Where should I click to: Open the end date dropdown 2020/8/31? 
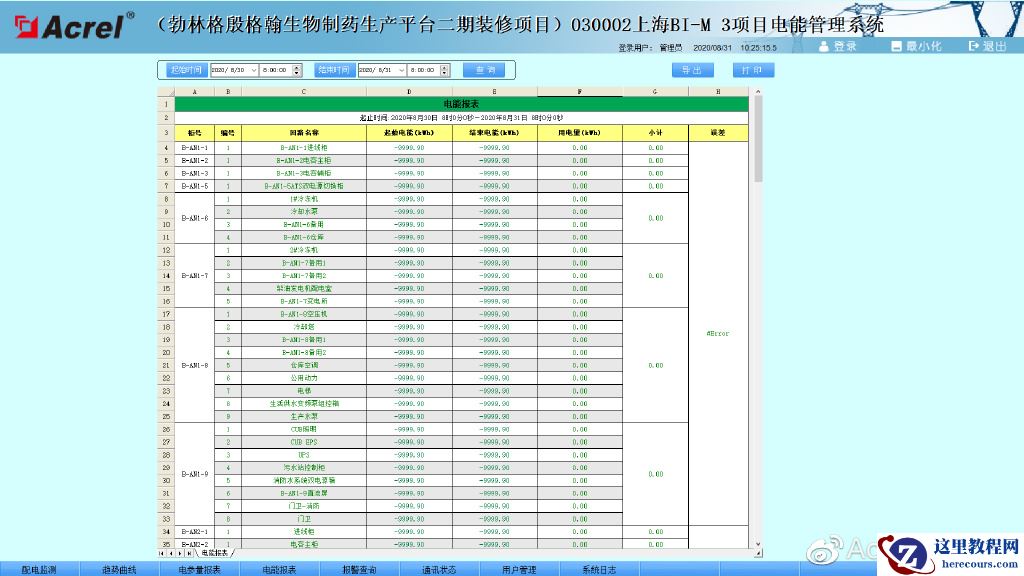click(401, 70)
